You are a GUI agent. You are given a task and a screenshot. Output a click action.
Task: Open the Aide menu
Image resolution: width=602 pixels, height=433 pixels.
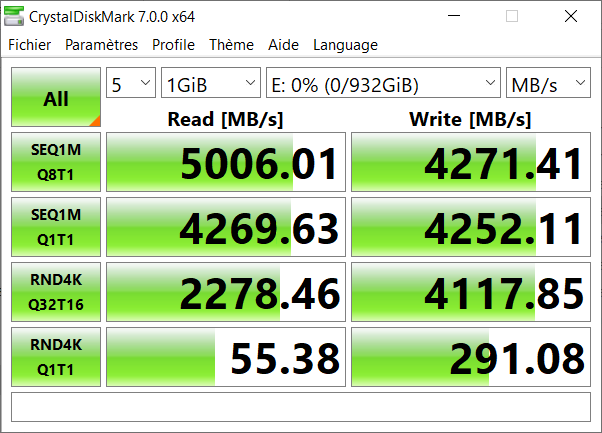(x=283, y=45)
